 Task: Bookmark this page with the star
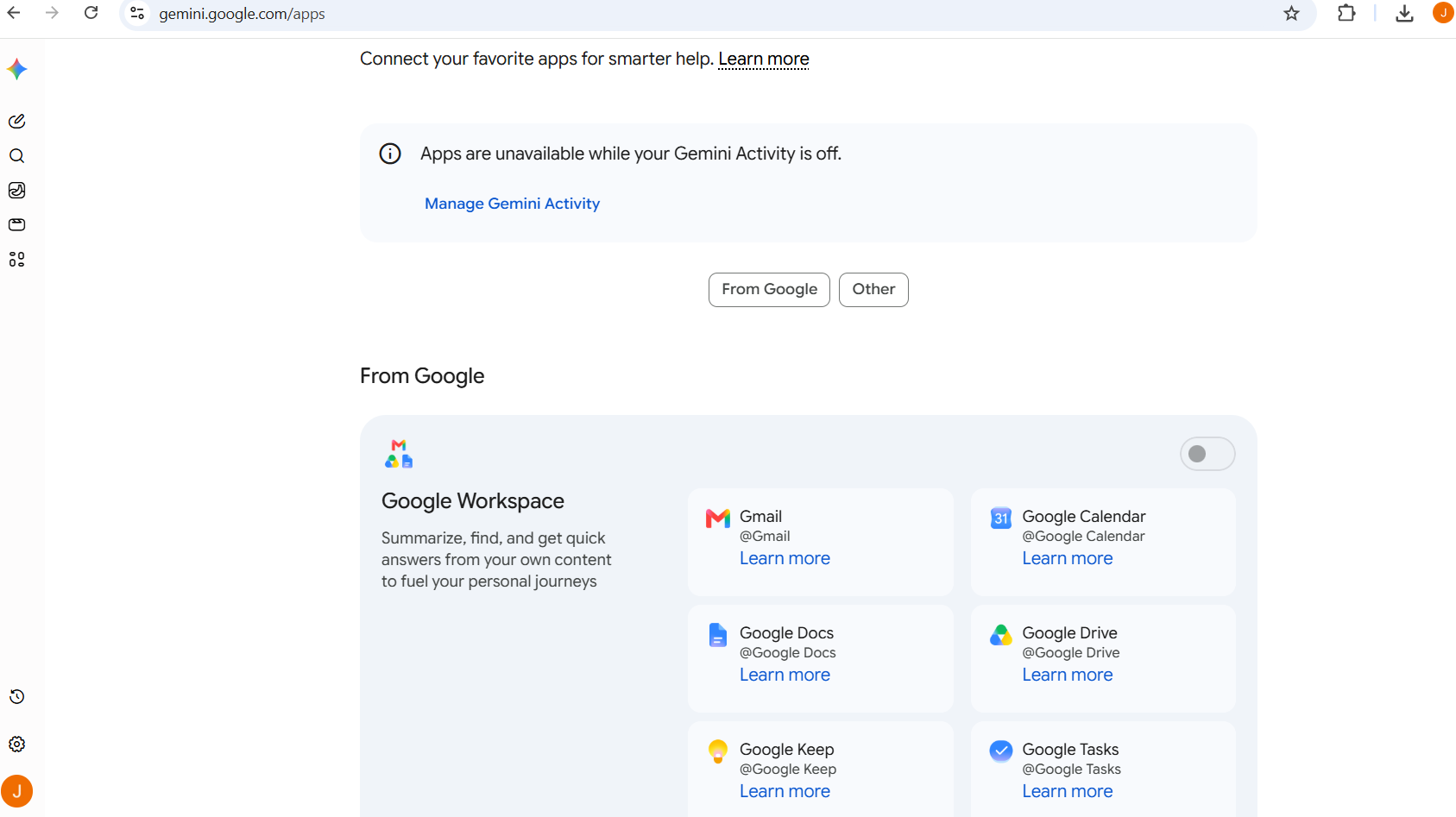pyautogui.click(x=1291, y=13)
